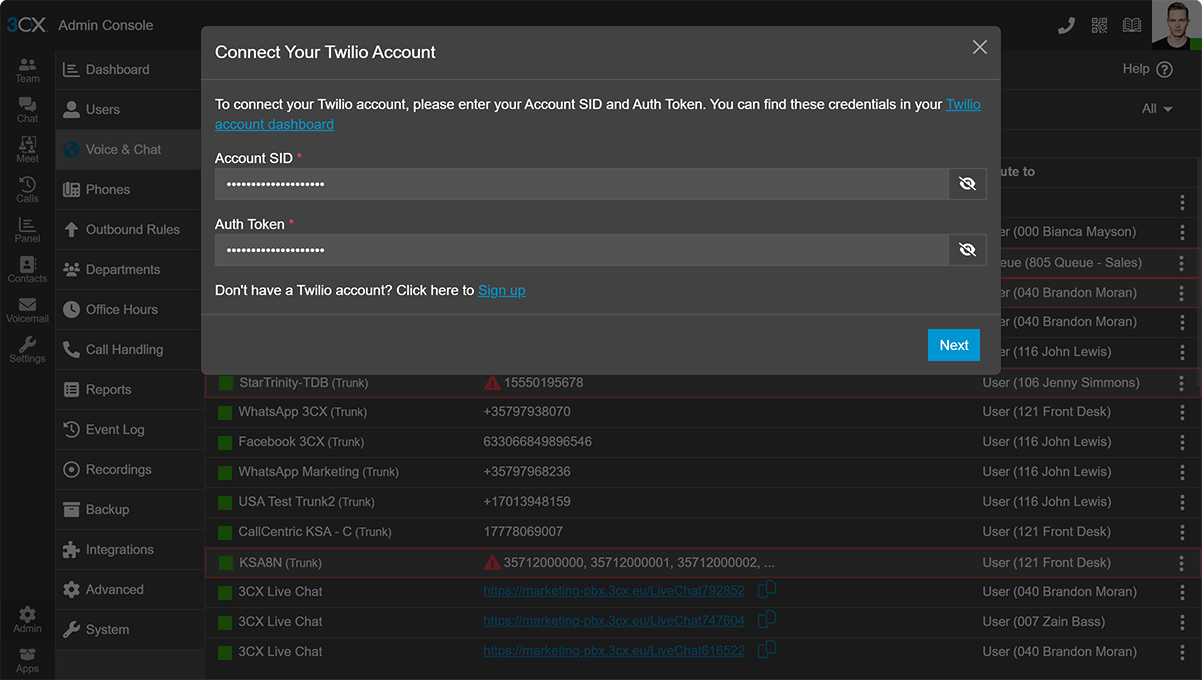Screen dimensions: 1202x680
Task: Open options menu for StarTrinity-TDB row
Action: [x=1182, y=383]
